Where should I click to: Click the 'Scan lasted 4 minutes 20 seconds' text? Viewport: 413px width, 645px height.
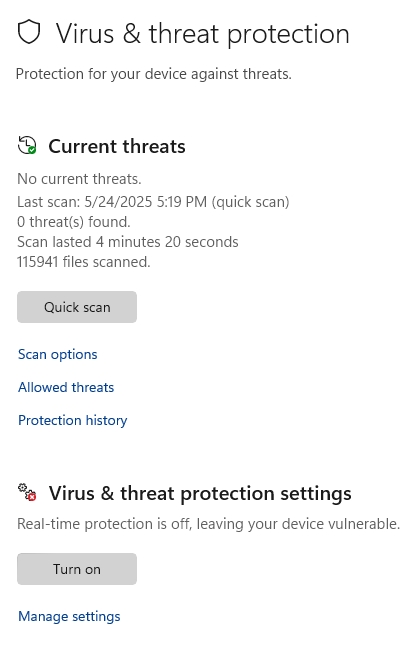click(128, 242)
